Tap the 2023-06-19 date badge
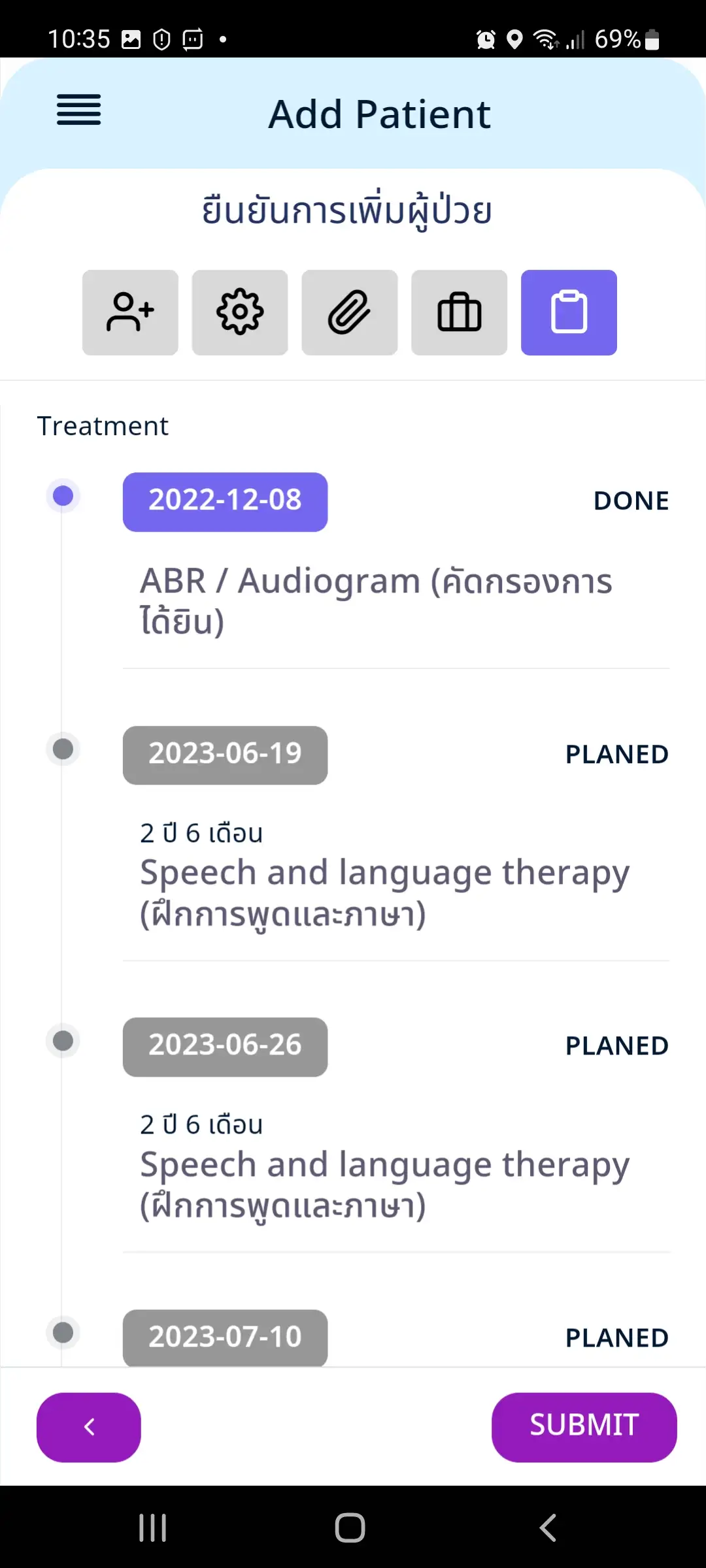 [x=225, y=755]
